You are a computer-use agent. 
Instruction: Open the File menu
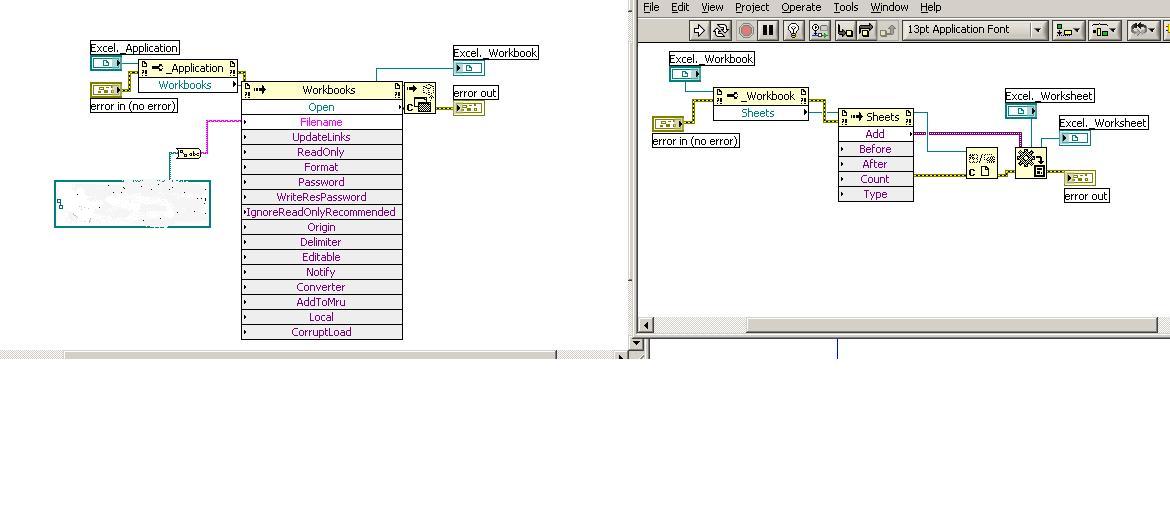pyautogui.click(x=651, y=7)
